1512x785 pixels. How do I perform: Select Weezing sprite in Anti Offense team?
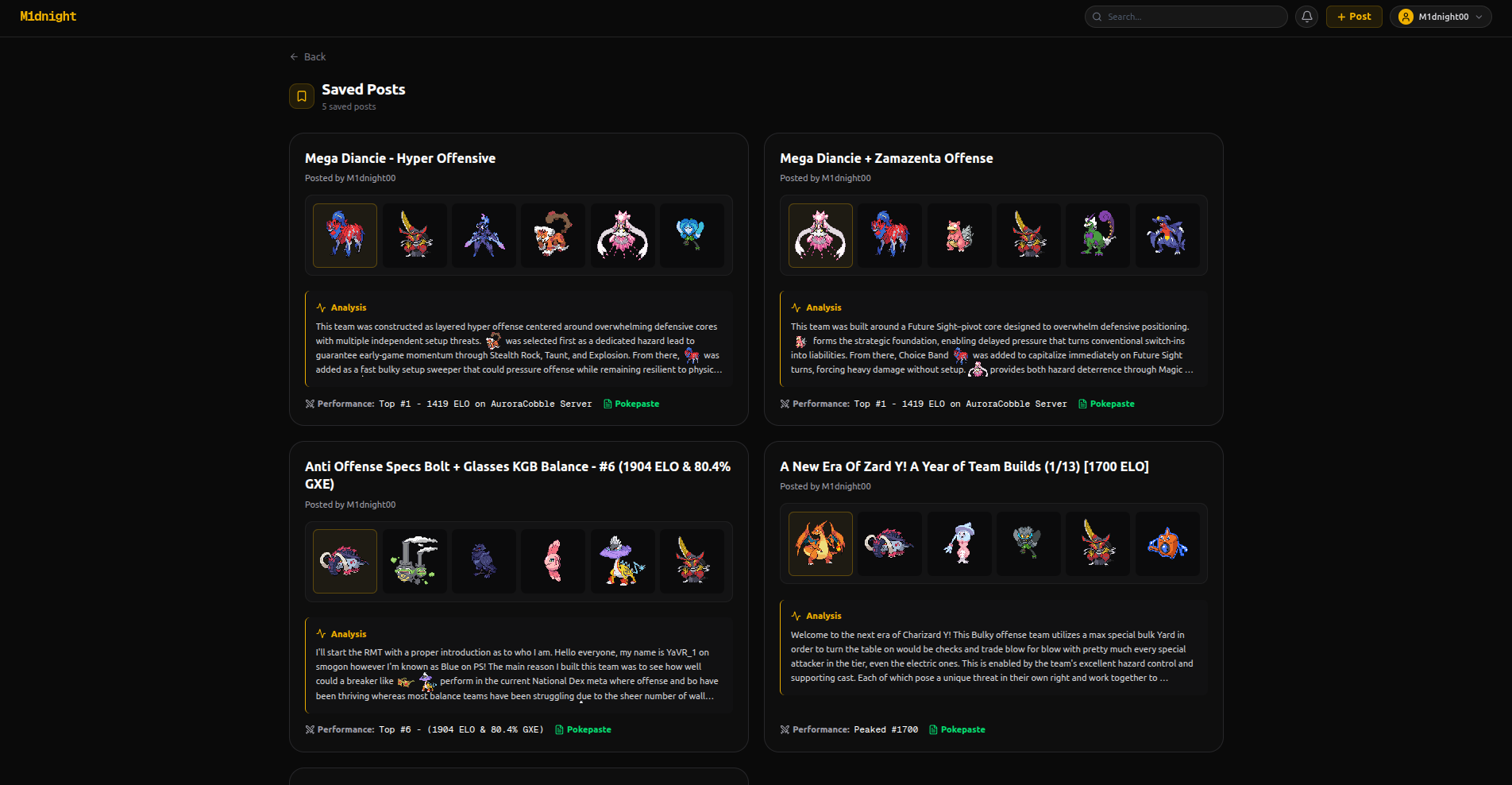tap(415, 561)
